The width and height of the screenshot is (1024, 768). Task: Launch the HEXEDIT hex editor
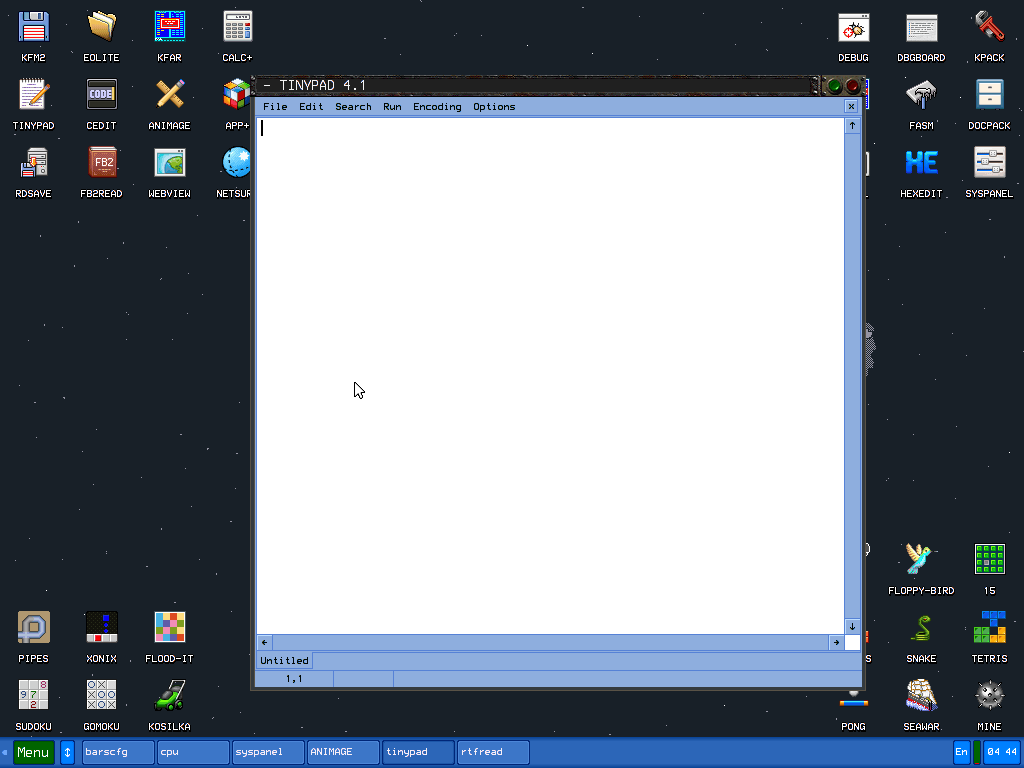tap(921, 161)
